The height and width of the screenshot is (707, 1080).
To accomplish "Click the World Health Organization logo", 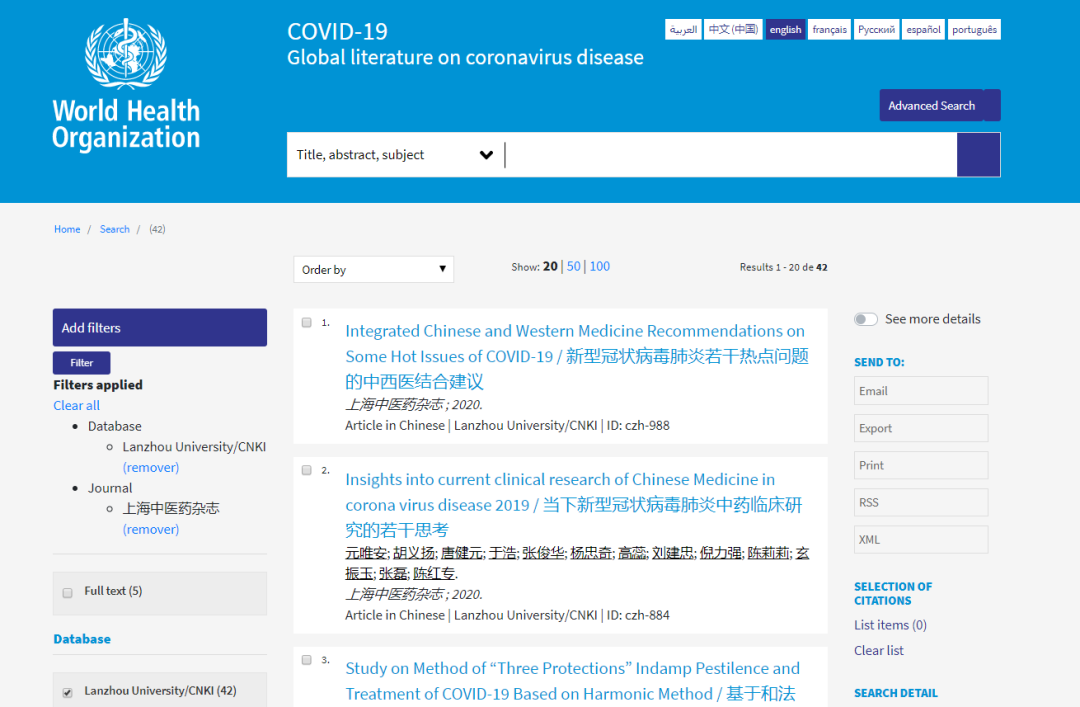I will 126,85.
